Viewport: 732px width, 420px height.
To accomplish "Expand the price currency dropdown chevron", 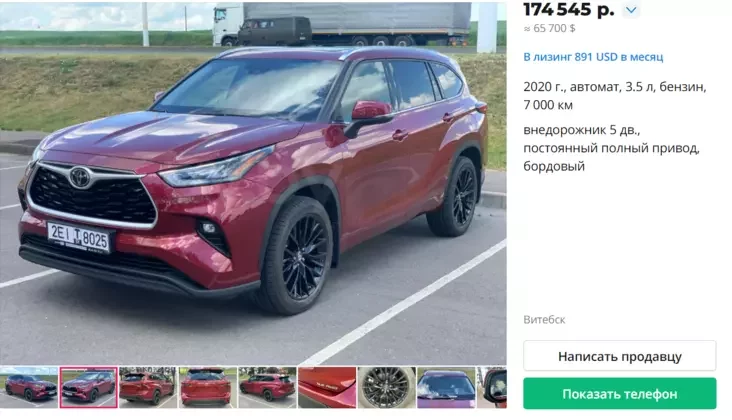I will [631, 10].
